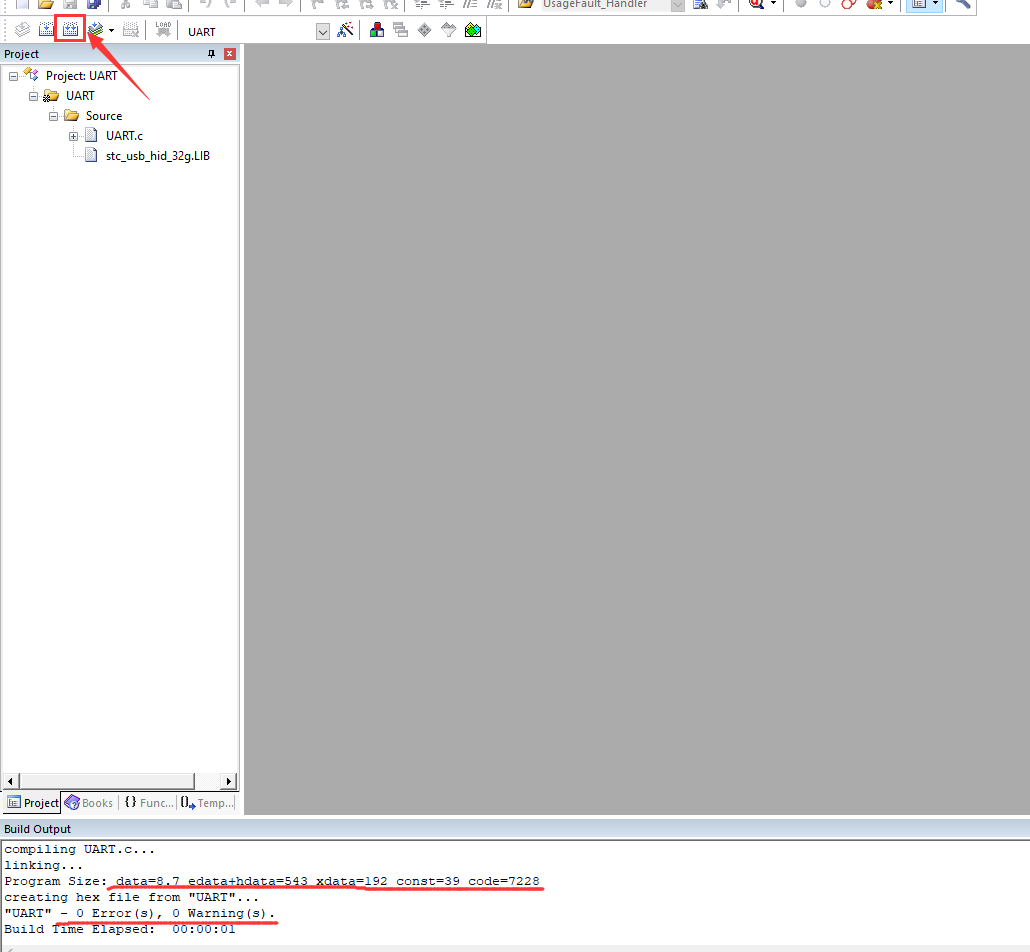Open the debug session dropdown arrow
The width and height of the screenshot is (1030, 952).
(x=773, y=4)
